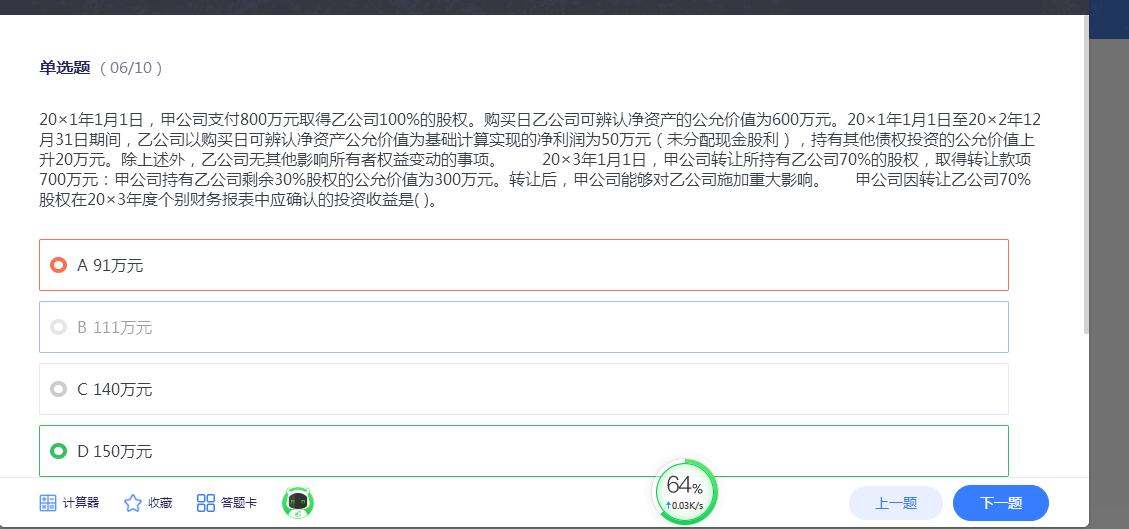The width and height of the screenshot is (1129, 529).
Task: Click the 单选题 question type heading
Action: pyautogui.click(x=65, y=67)
